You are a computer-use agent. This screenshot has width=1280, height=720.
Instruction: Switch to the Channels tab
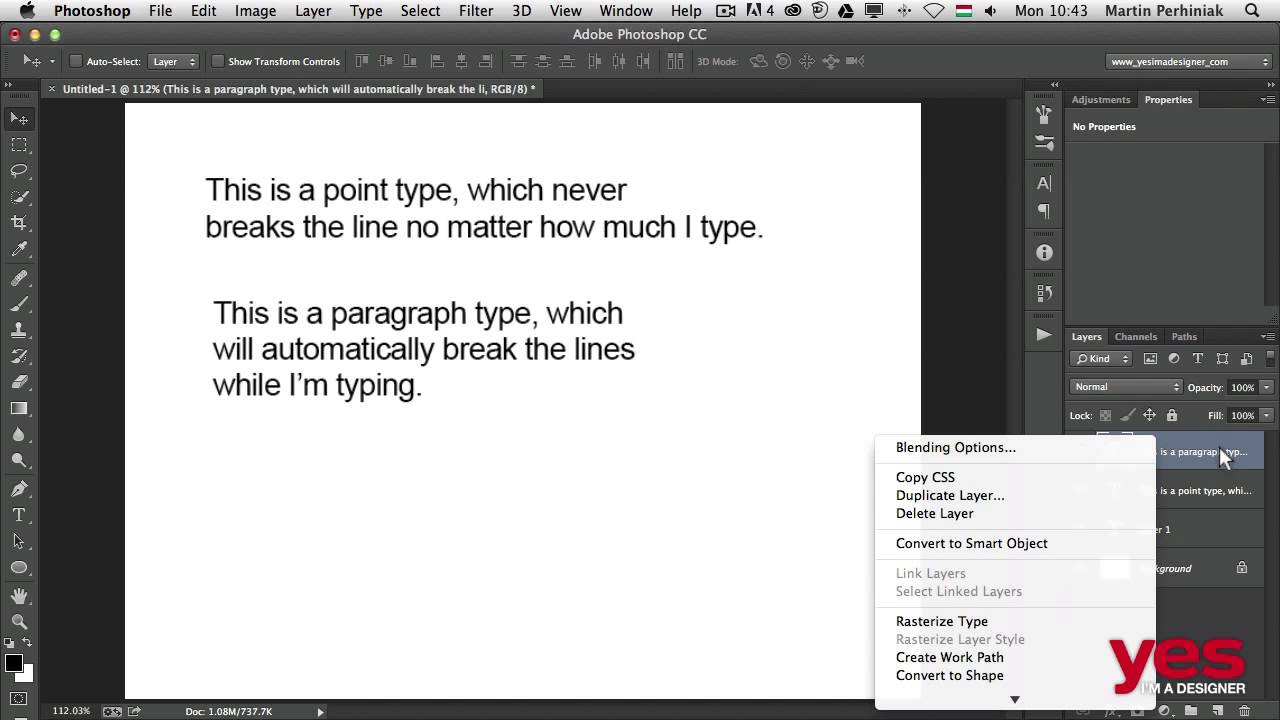point(1135,337)
